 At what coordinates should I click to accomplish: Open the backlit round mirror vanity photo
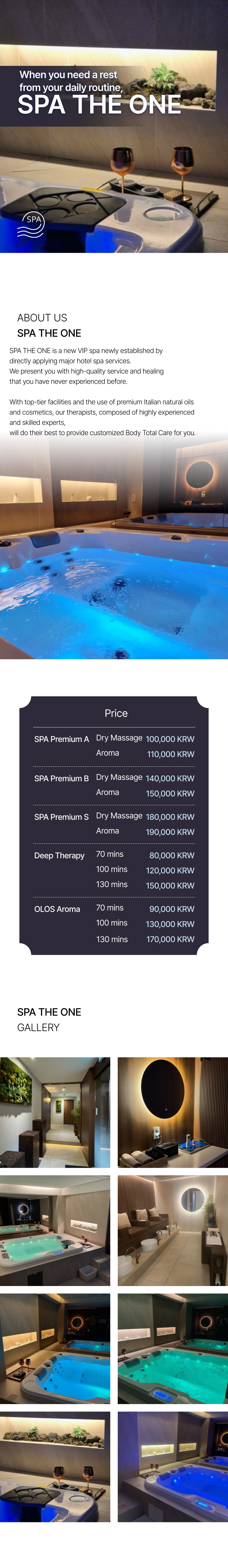coord(173,1112)
